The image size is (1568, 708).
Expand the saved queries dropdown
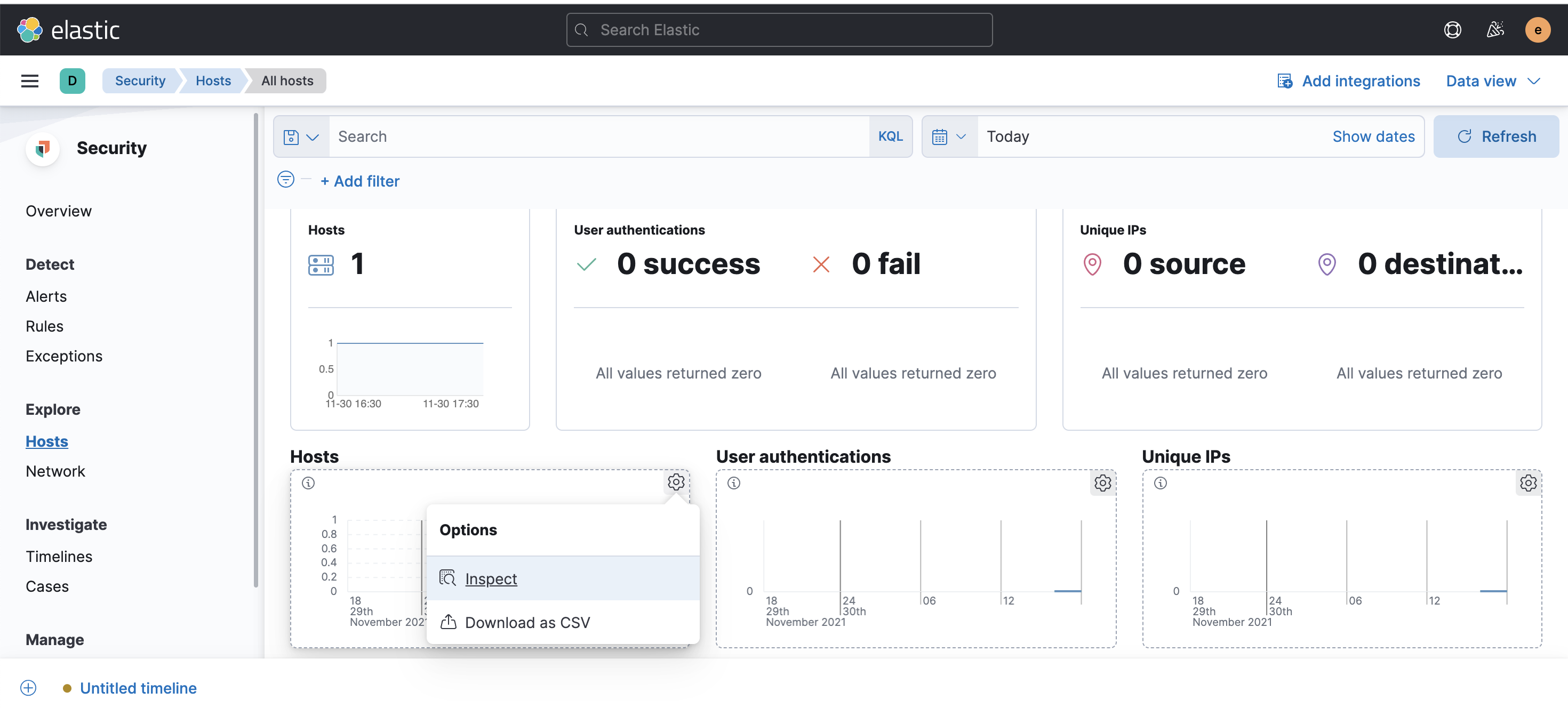tap(301, 137)
